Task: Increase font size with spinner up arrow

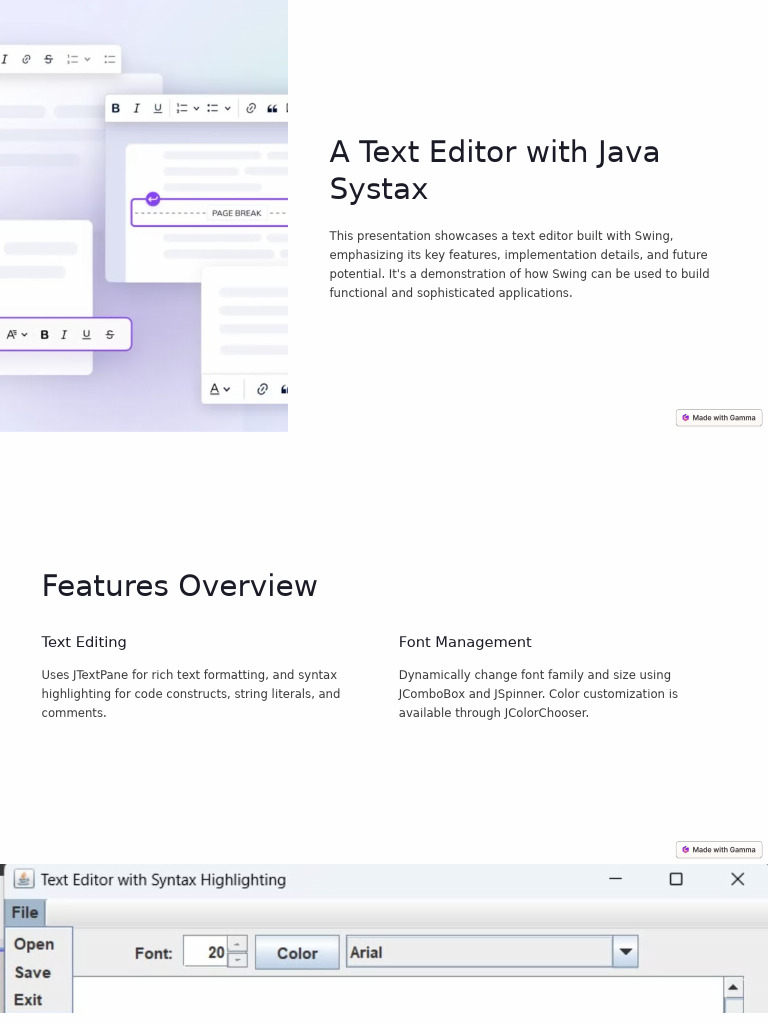Action: pyautogui.click(x=237, y=944)
